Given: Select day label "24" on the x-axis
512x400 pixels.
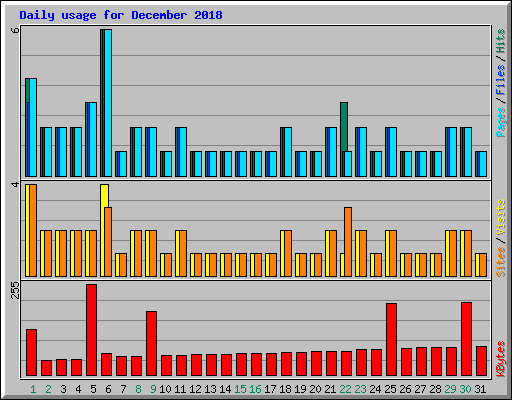Looking at the screenshot, I should click(375, 389).
